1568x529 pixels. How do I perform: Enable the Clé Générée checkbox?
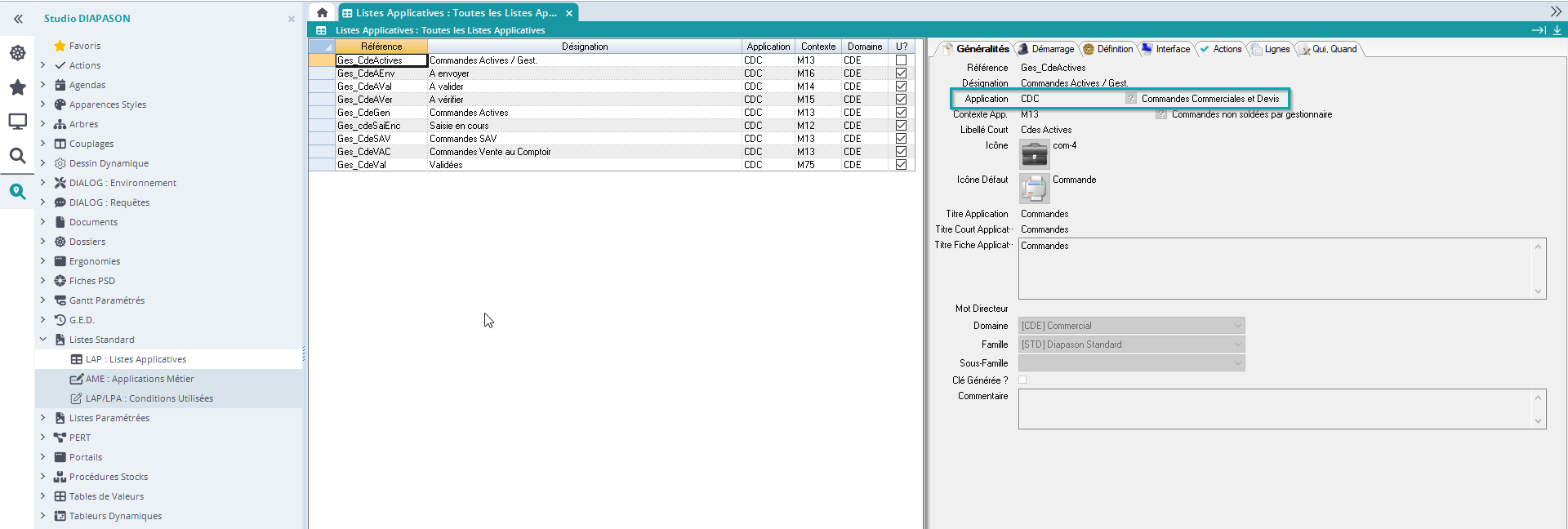1022,380
